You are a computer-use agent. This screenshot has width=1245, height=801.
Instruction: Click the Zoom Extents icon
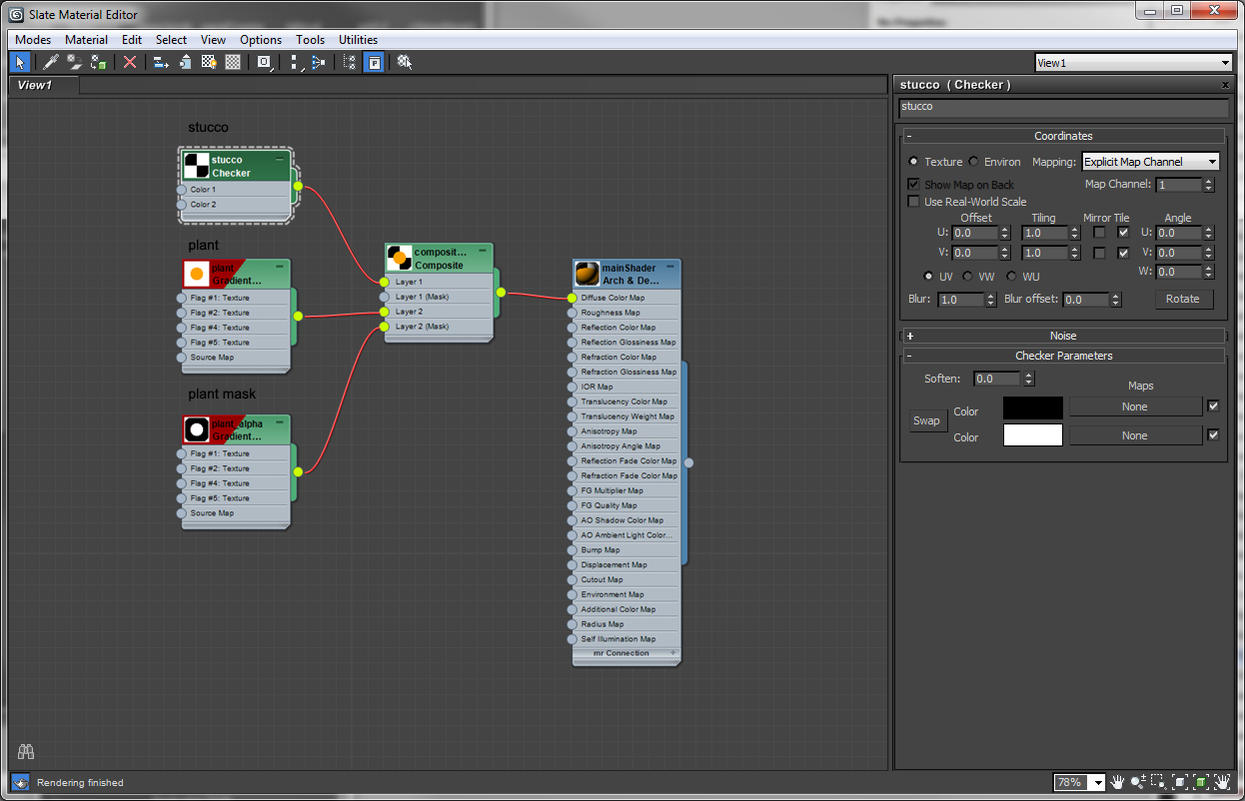[1180, 782]
